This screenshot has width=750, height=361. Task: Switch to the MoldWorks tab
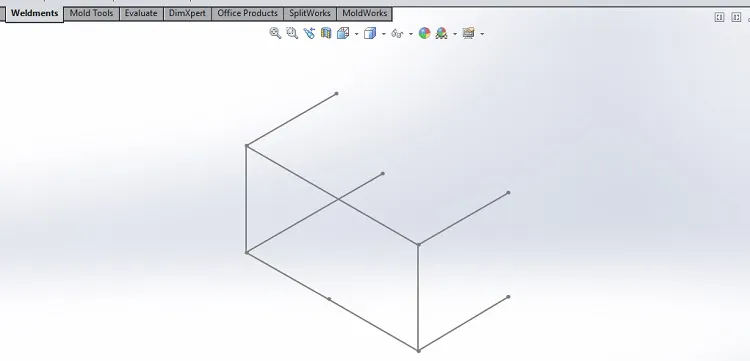click(364, 13)
